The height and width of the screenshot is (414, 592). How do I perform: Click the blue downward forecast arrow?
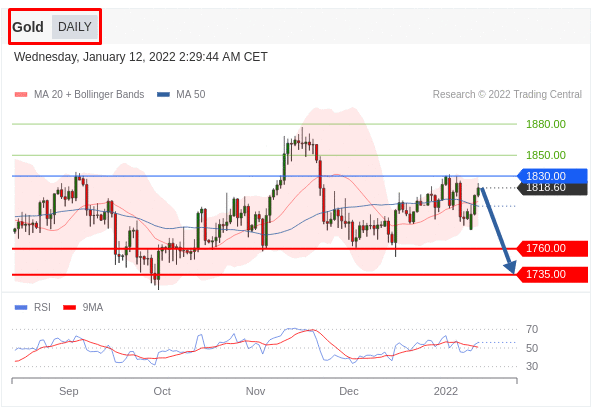[x=498, y=231]
